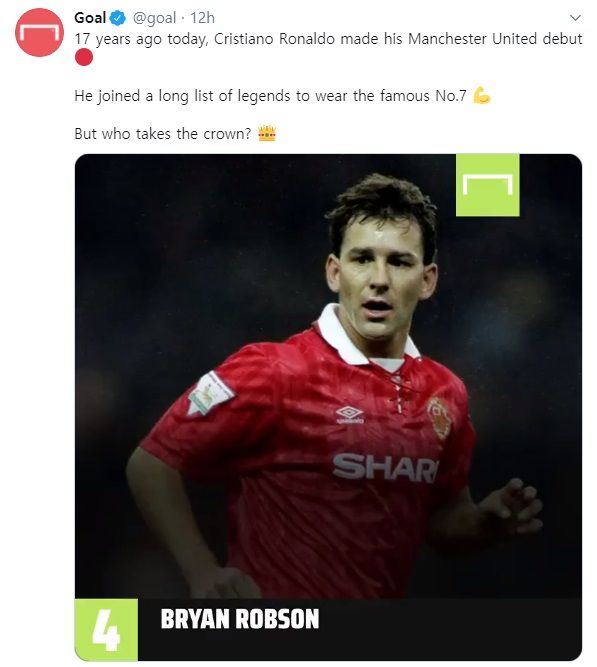The image size is (597, 667).
Task: Open the 12h timestamp link
Action: [203, 18]
